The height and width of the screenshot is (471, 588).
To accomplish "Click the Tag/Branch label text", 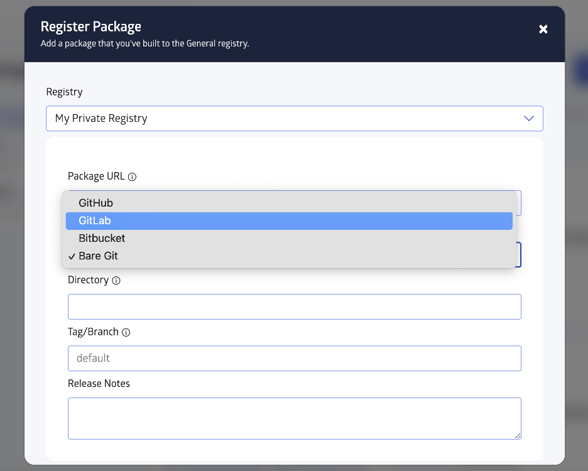I will (93, 332).
